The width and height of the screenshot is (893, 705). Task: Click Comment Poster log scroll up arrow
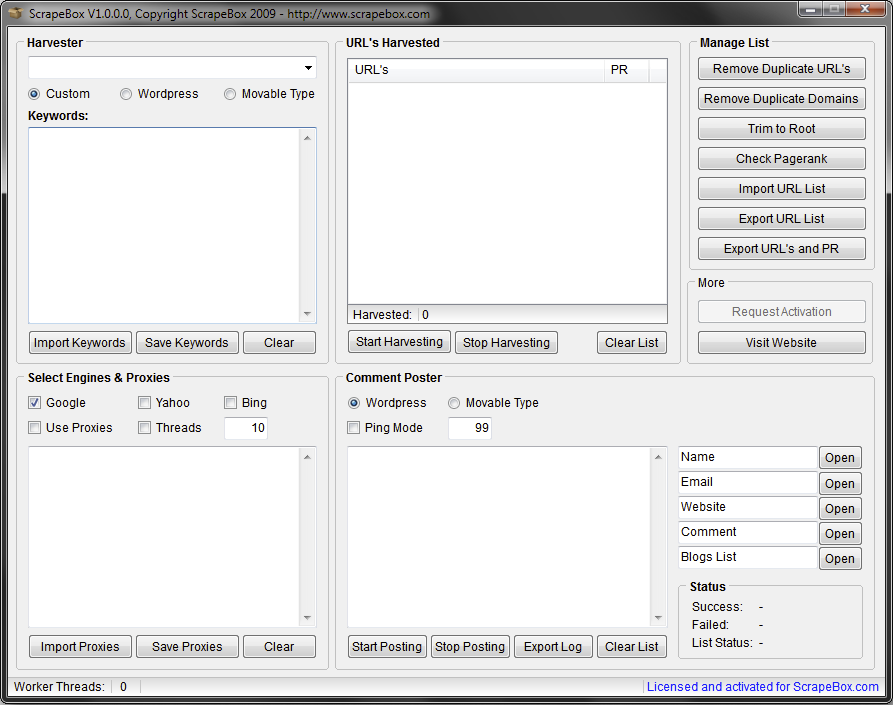click(658, 457)
